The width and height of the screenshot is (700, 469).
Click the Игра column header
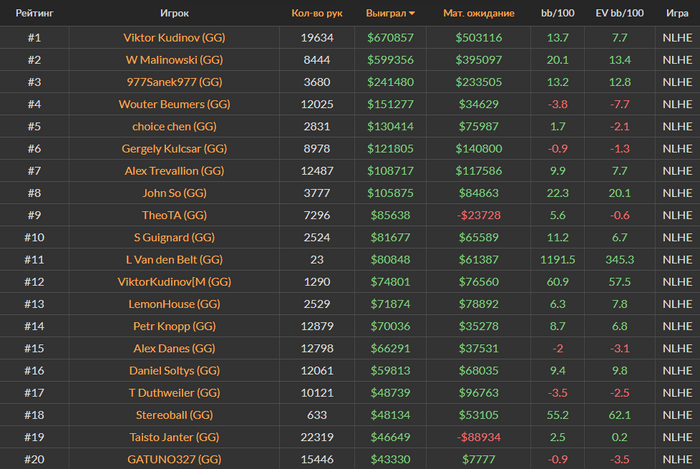coord(677,14)
